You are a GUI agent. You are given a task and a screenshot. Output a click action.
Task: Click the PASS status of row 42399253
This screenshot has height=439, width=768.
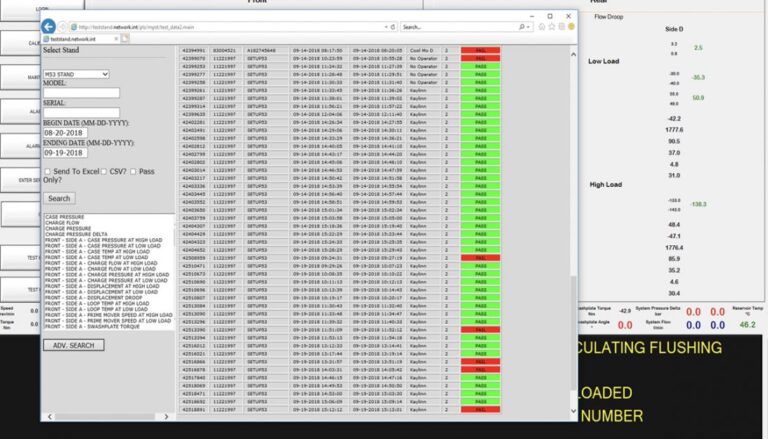[480, 67]
